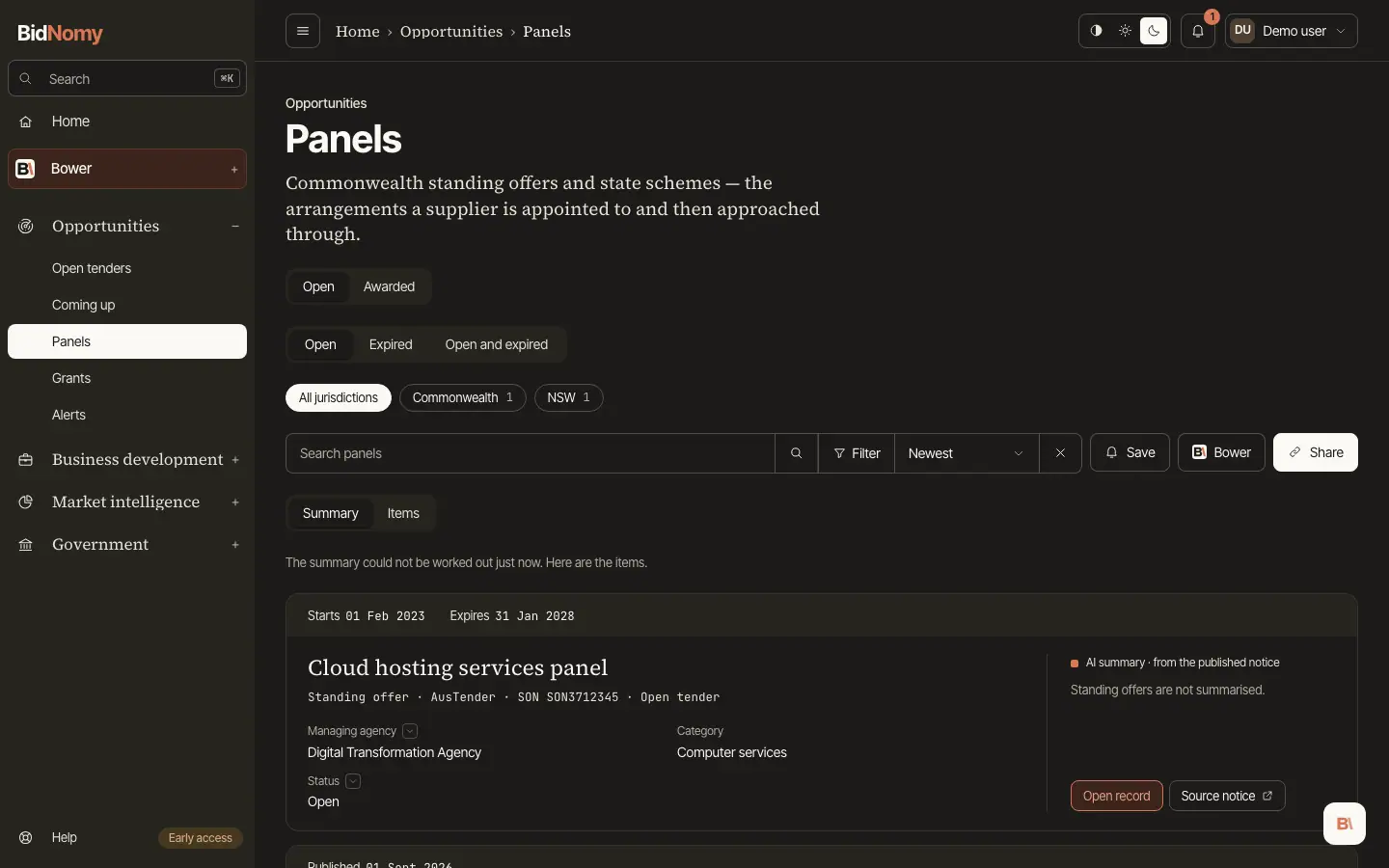The image size is (1389, 868).
Task: Expand Government section
Action: [x=234, y=545]
